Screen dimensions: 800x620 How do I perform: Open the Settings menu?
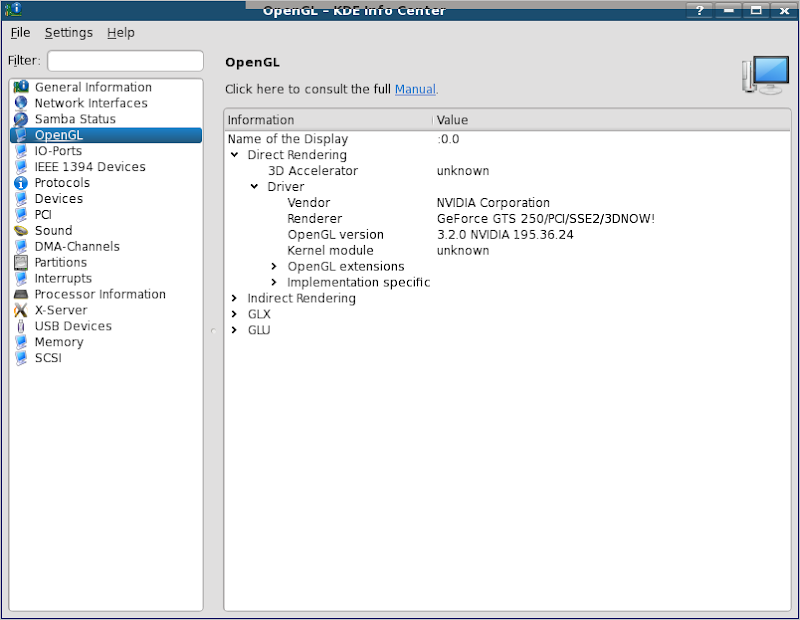tap(68, 33)
